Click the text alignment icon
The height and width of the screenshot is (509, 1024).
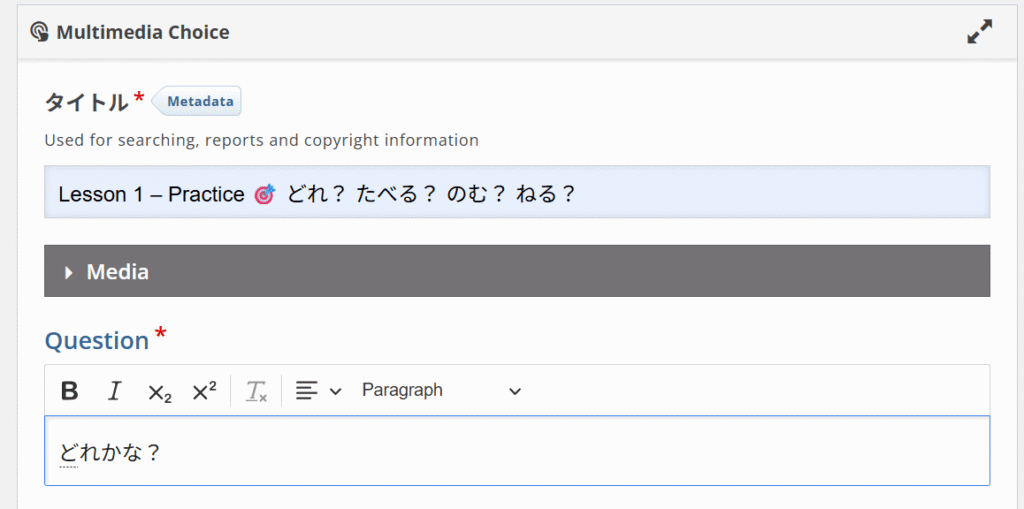click(x=307, y=390)
